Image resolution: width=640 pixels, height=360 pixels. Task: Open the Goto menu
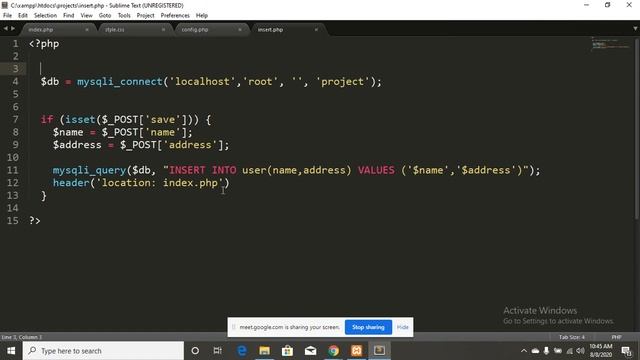105,16
